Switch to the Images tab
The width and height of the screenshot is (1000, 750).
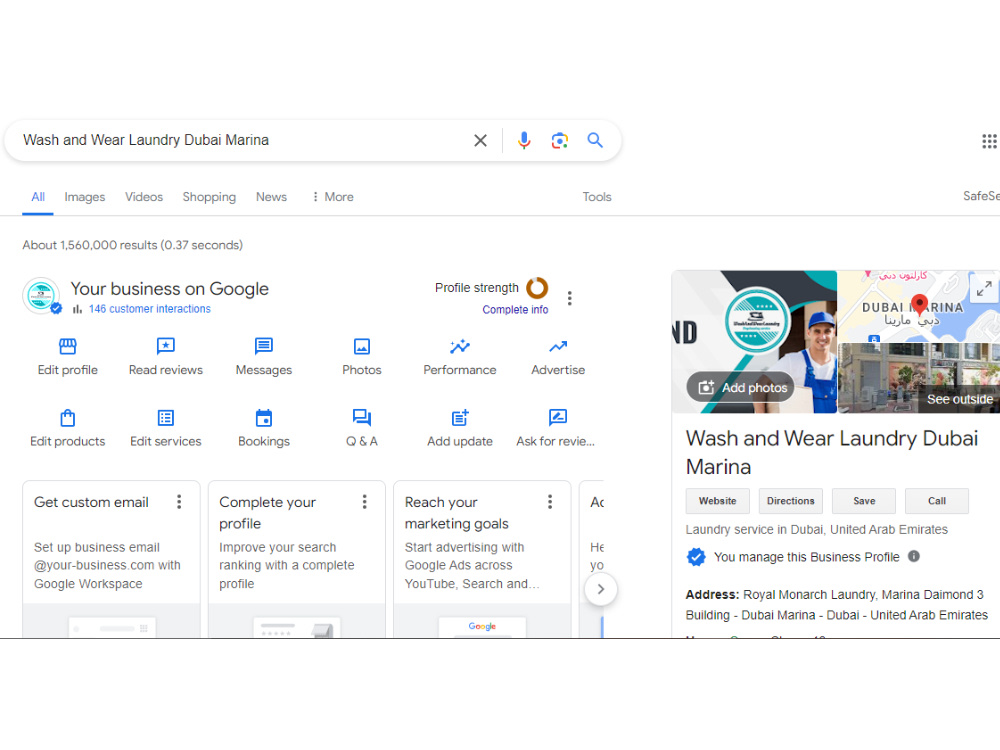coord(85,197)
